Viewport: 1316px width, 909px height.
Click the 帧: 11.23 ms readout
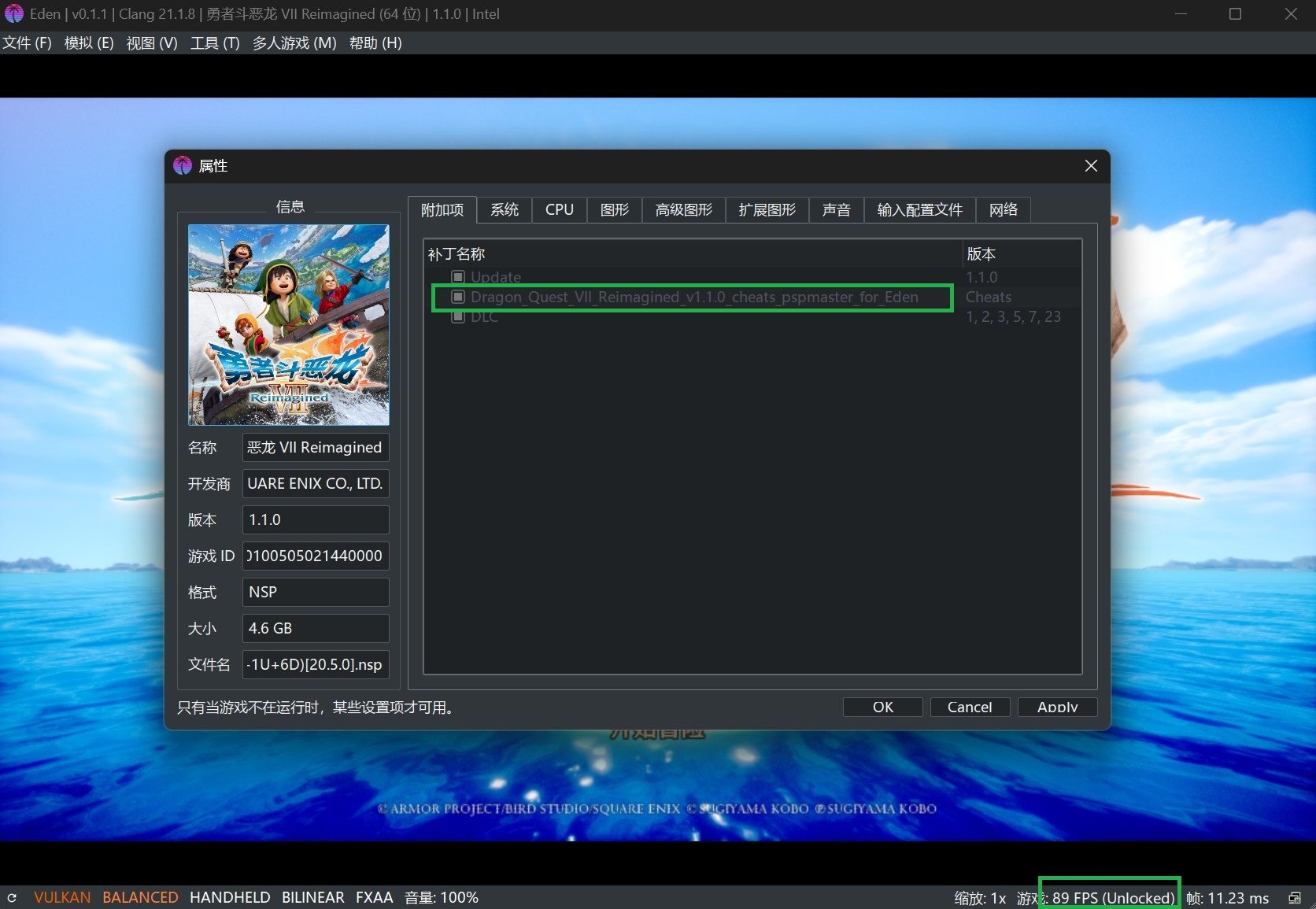coord(1227,898)
